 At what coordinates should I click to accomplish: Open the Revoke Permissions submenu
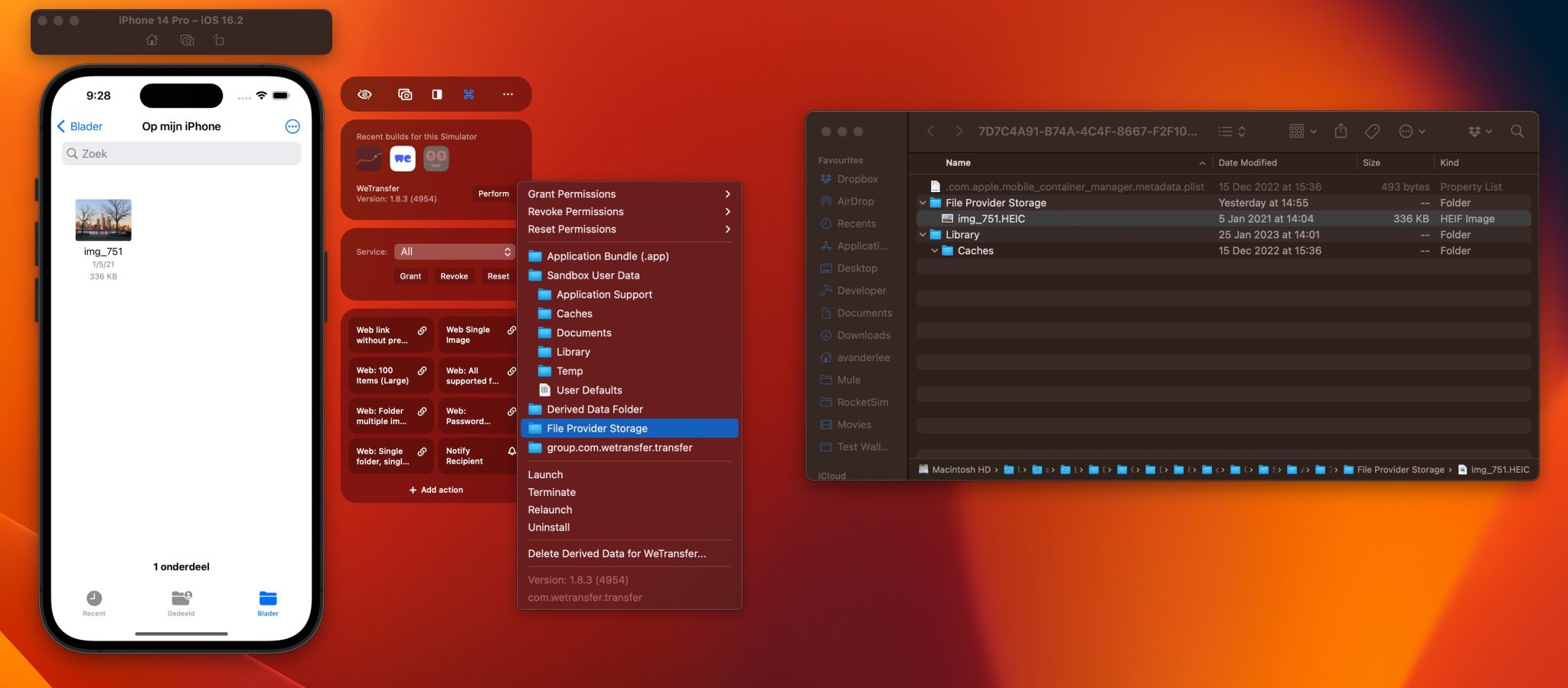point(629,212)
